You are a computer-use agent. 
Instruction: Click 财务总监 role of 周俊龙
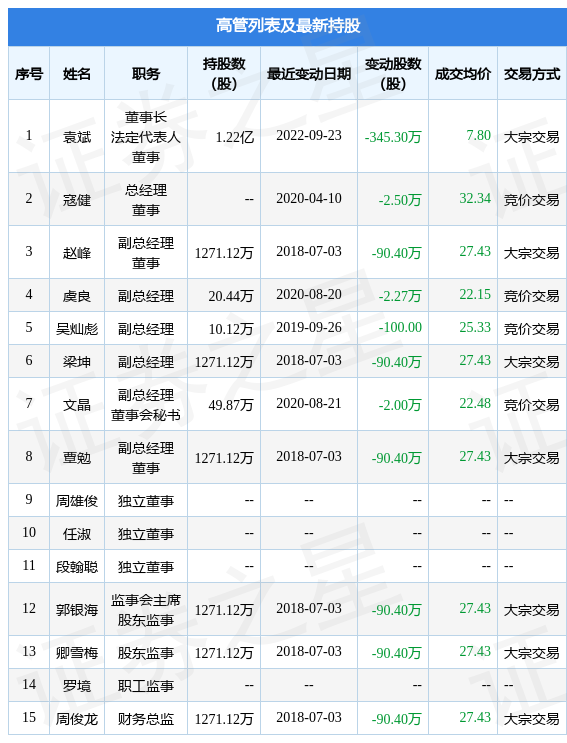click(x=146, y=719)
